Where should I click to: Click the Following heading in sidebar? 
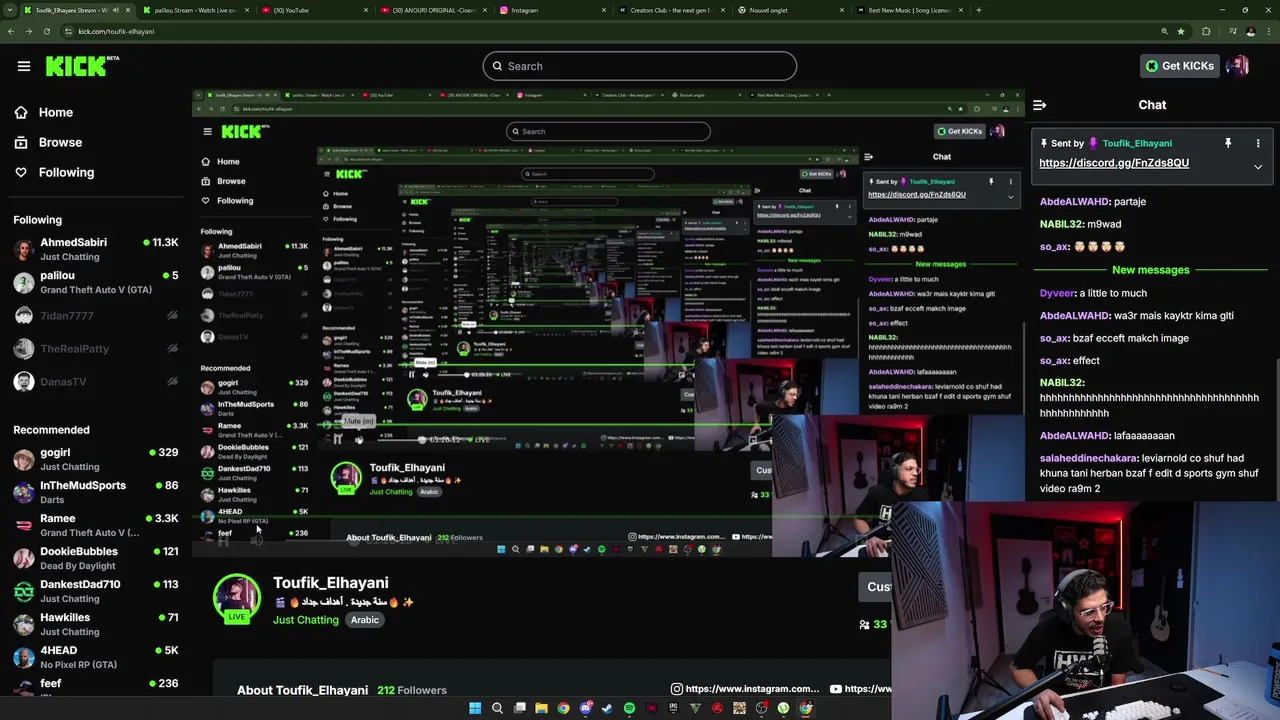37,220
